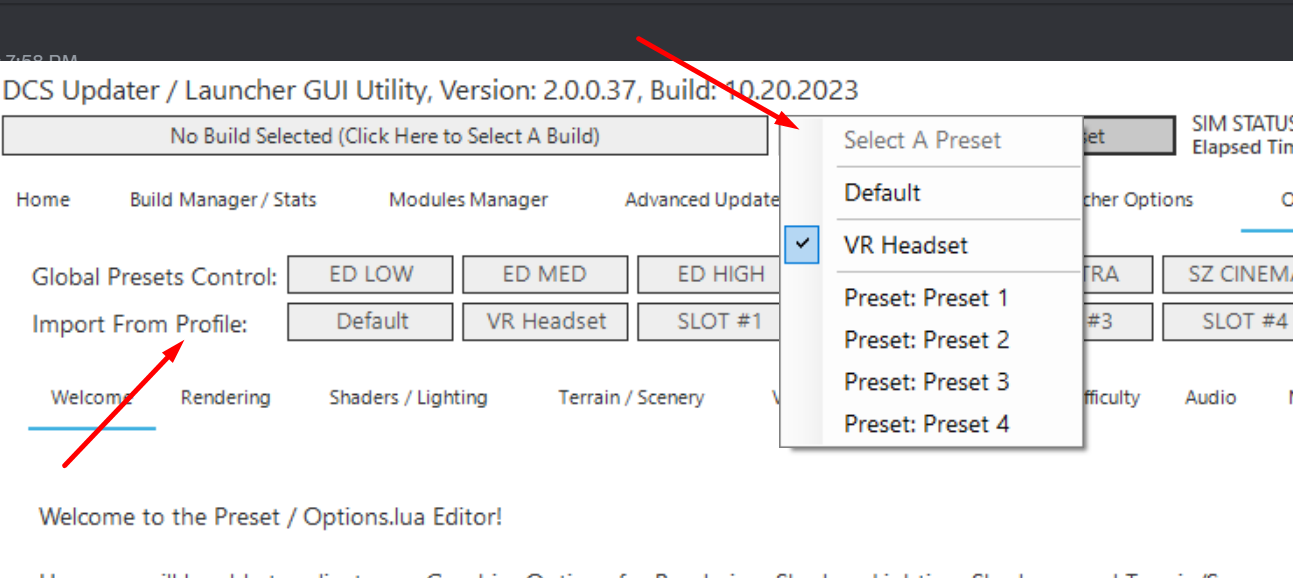The image size is (1293, 578).
Task: Click the SIM STATUS label
Action: click(1242, 125)
